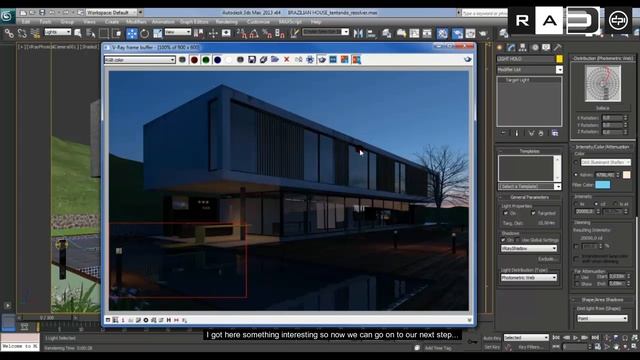640x360 pixels.
Task: Click the photometric web diagram thumbnail
Action: click(x=603, y=84)
